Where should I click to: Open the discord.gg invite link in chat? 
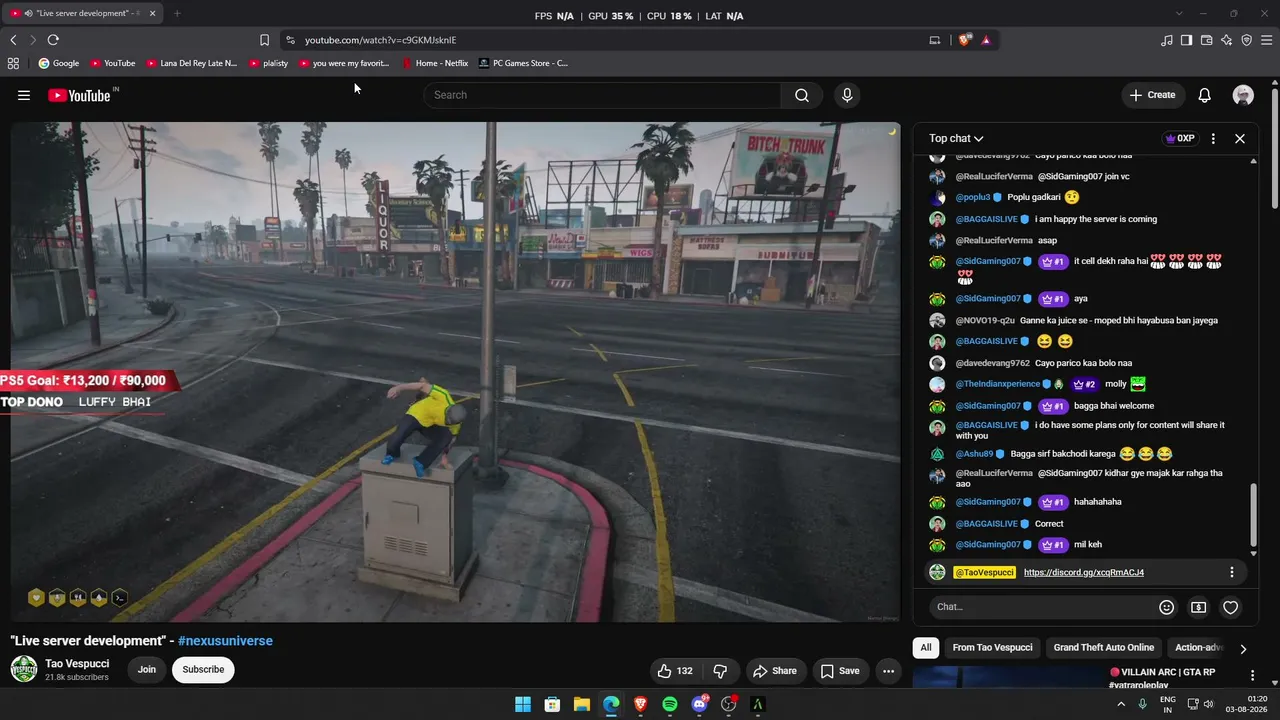[1084, 573]
